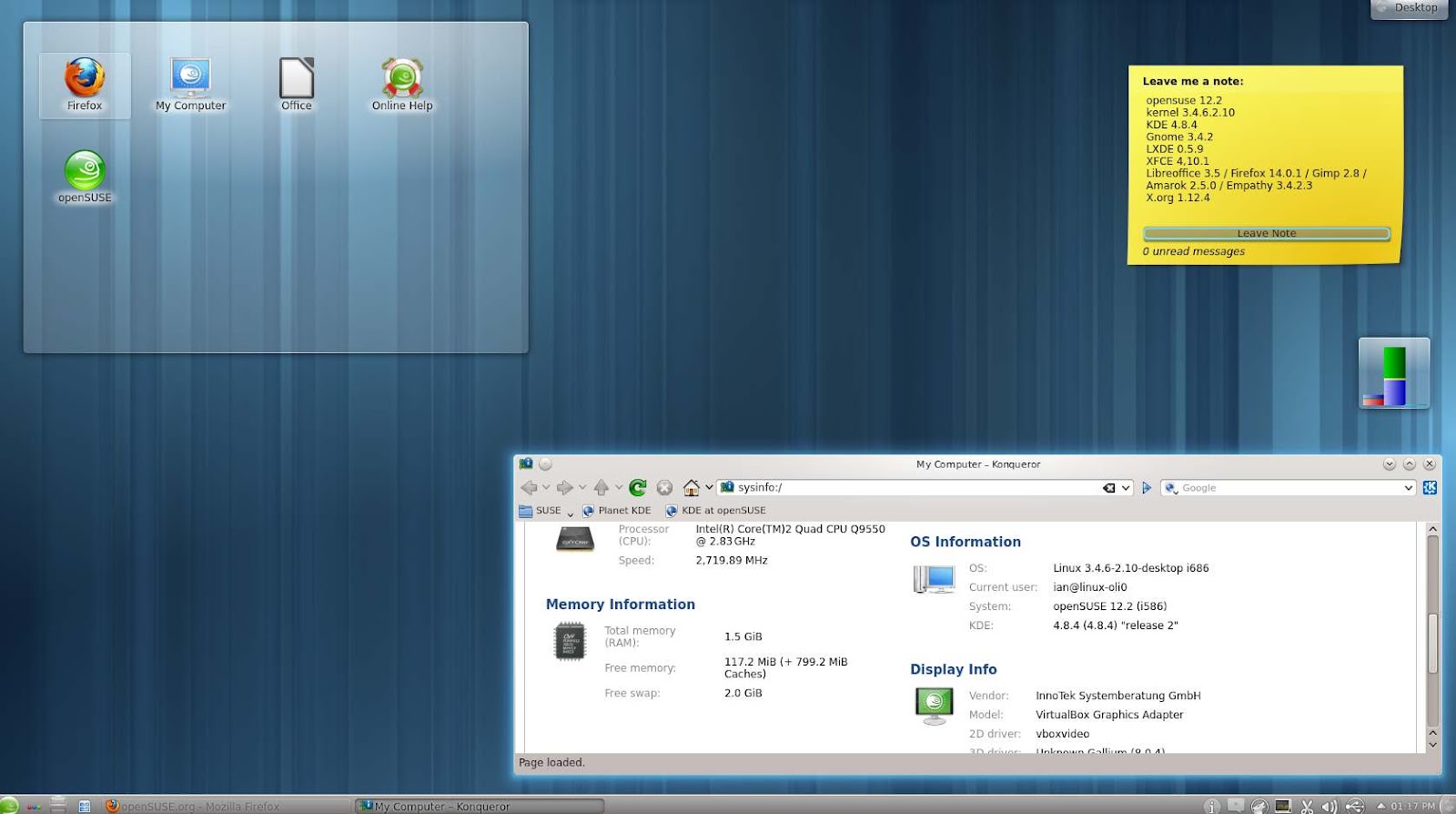Open the KDE at openSUSE bookmark

716,511
